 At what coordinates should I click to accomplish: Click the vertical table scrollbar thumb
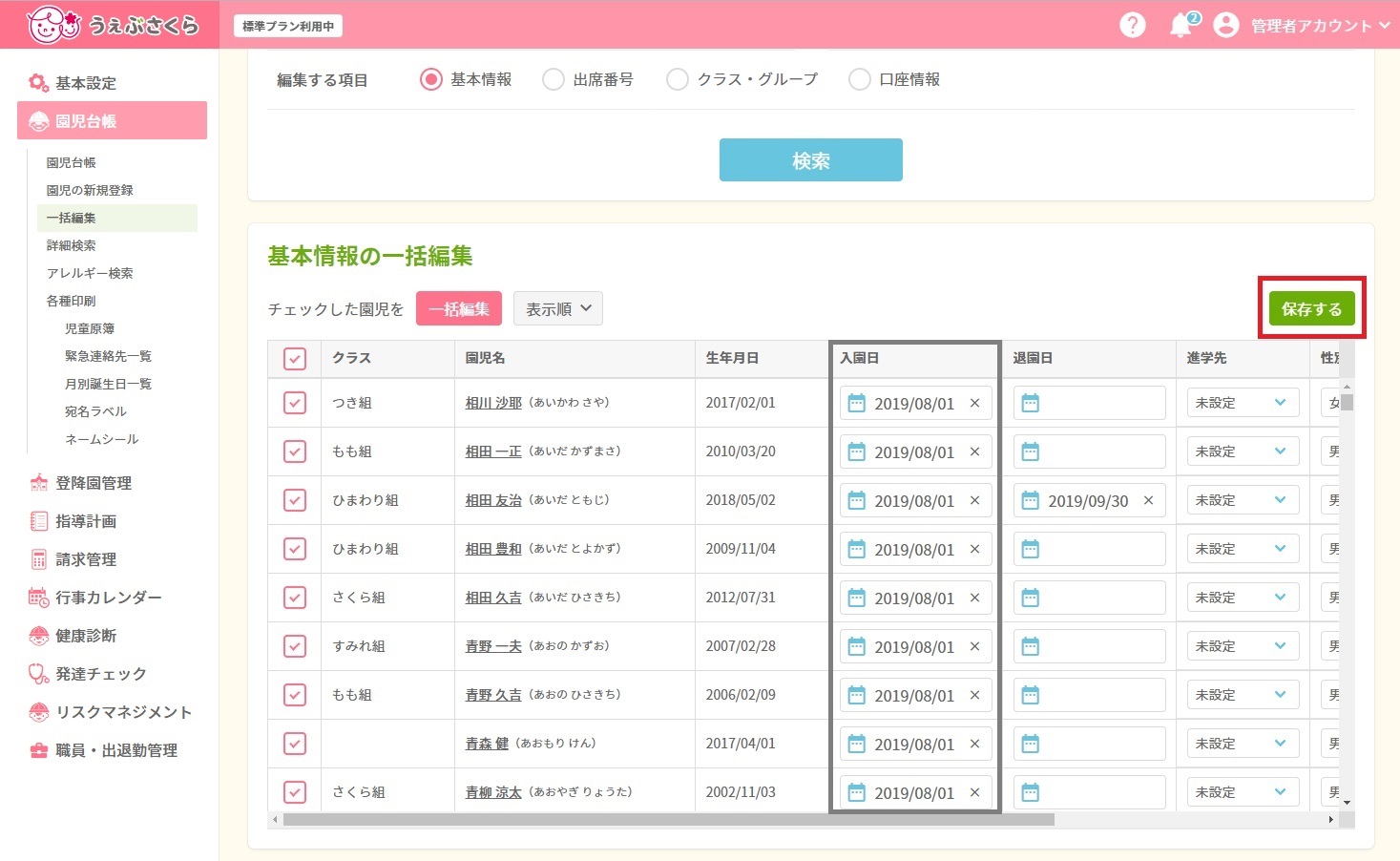pos(1348,401)
